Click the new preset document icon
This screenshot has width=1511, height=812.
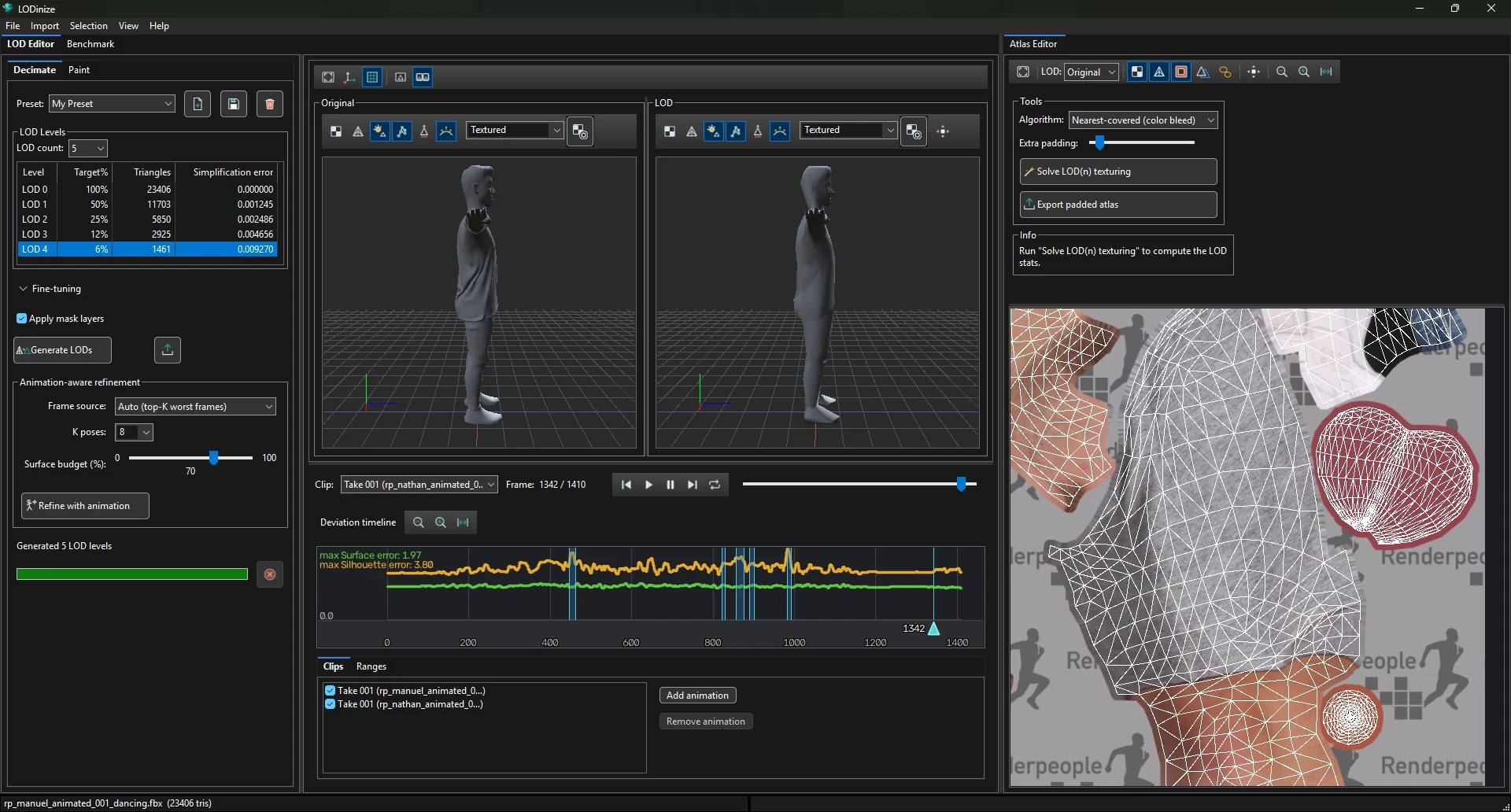click(x=198, y=104)
